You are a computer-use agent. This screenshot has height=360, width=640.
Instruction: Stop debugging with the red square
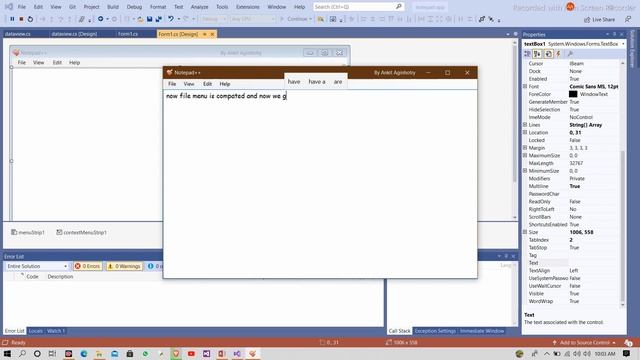click(21, 19)
